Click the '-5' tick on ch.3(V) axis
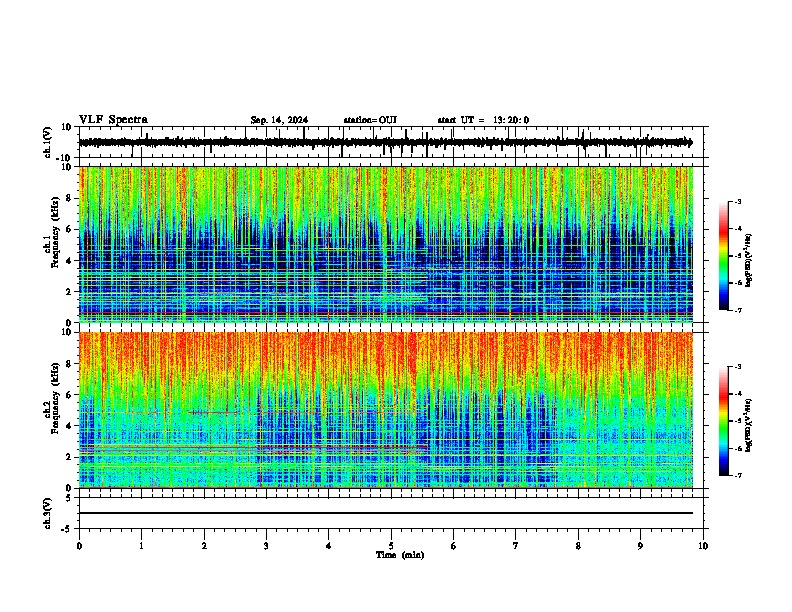 [68, 529]
